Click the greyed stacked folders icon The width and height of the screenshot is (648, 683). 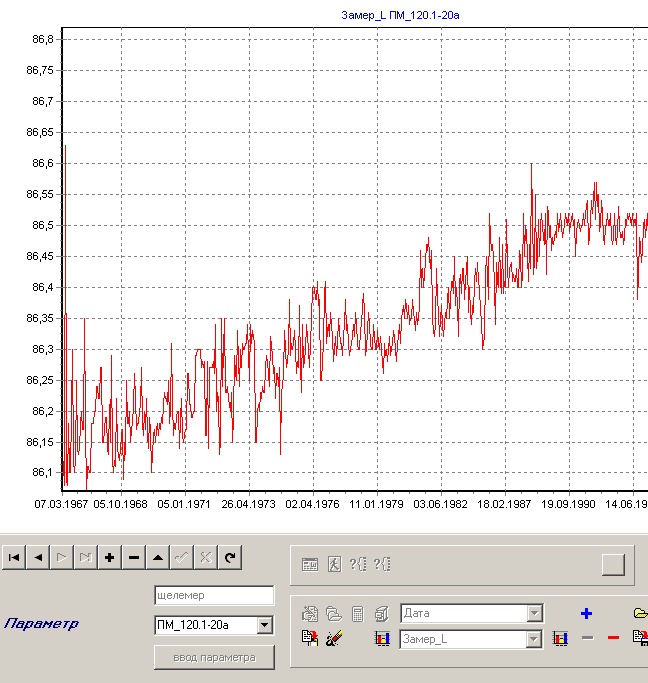(x=334, y=614)
